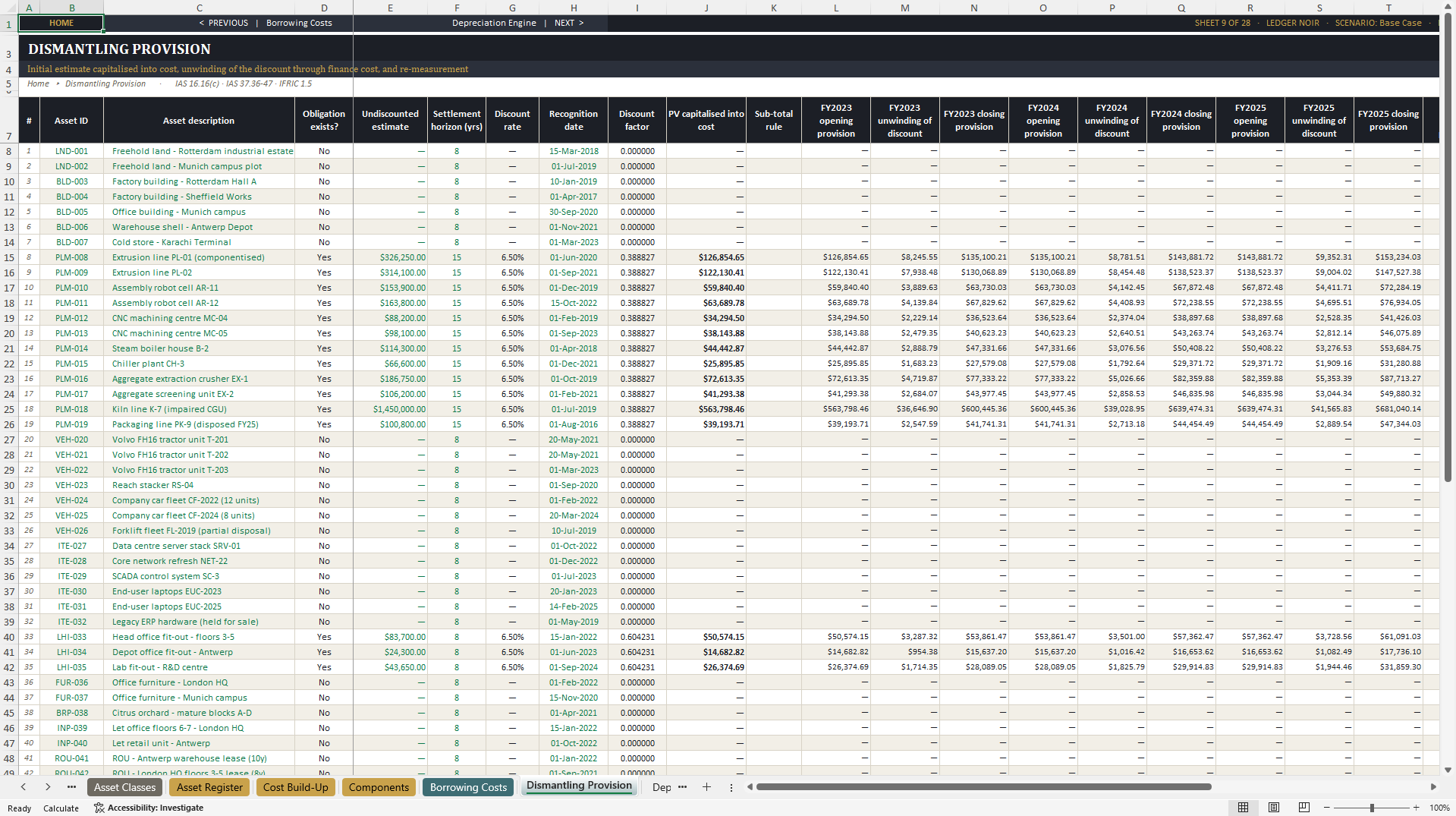Select the Asset ID header cell

click(71, 121)
